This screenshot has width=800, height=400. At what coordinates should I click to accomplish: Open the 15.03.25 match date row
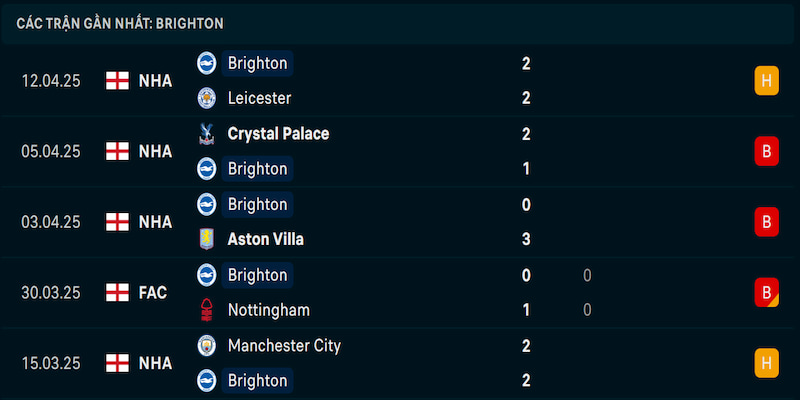(x=400, y=363)
